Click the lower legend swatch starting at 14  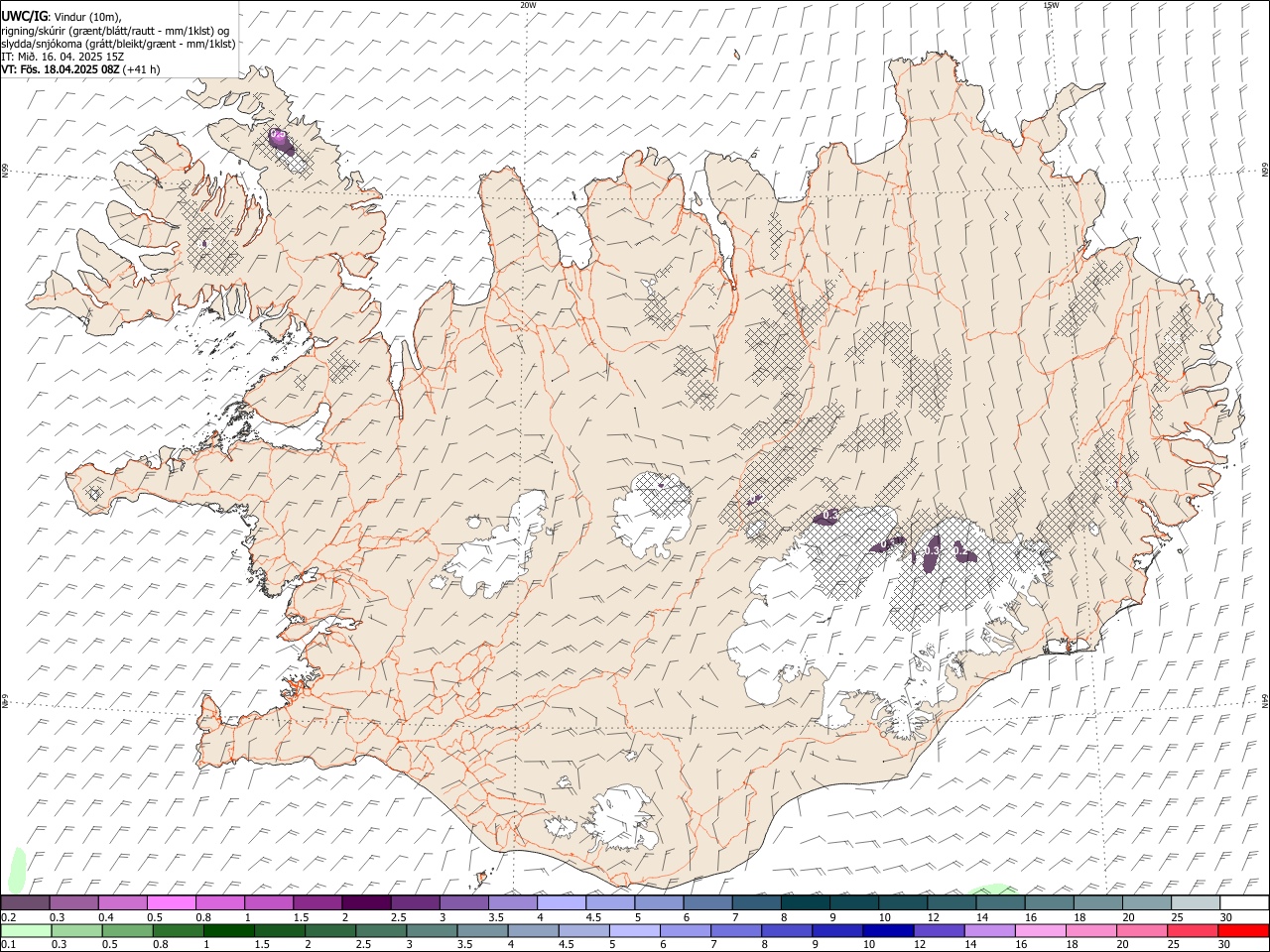[990, 930]
